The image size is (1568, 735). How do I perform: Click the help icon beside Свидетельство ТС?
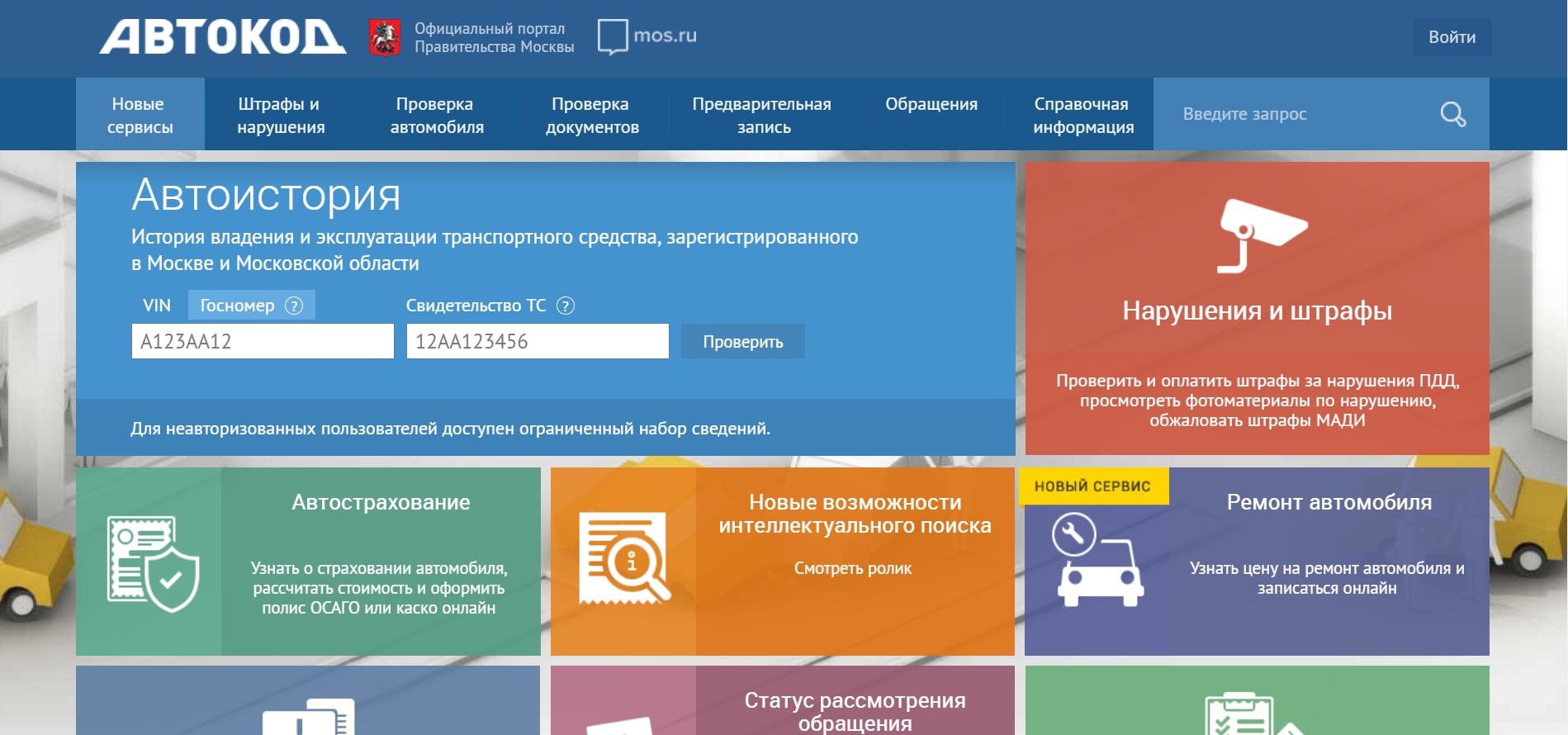pos(566,306)
